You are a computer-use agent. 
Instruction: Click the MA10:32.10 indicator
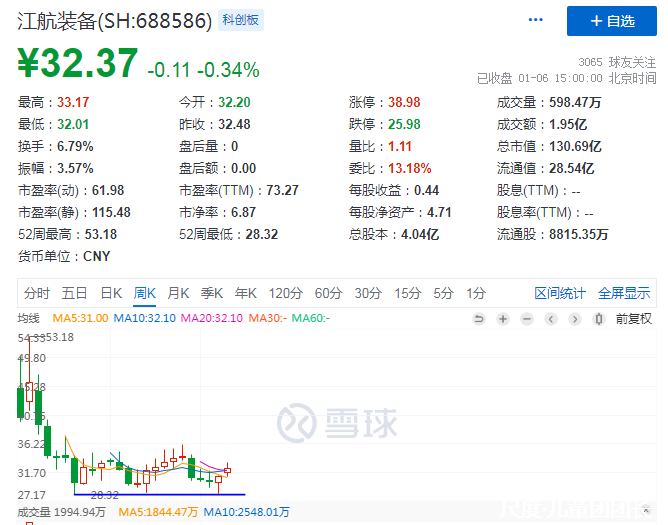[144, 318]
